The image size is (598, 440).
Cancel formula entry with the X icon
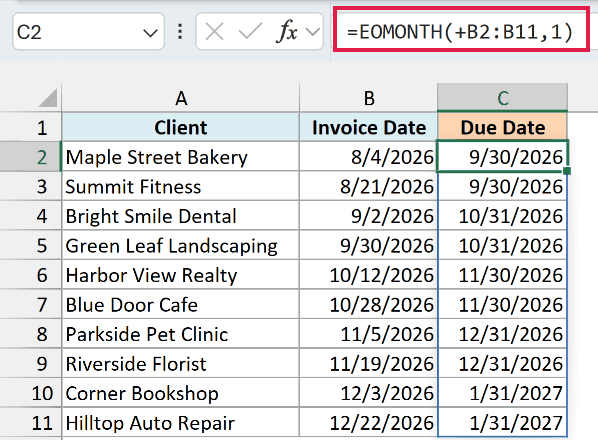tap(214, 32)
